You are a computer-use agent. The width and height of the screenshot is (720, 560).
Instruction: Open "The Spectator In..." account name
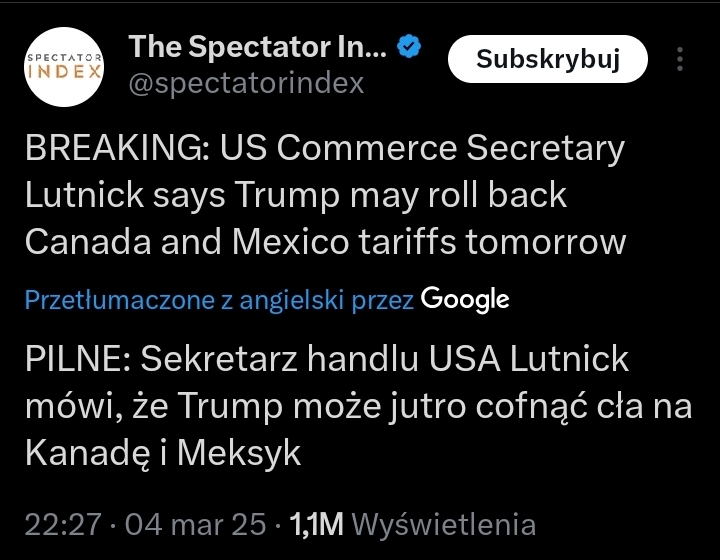click(x=256, y=47)
